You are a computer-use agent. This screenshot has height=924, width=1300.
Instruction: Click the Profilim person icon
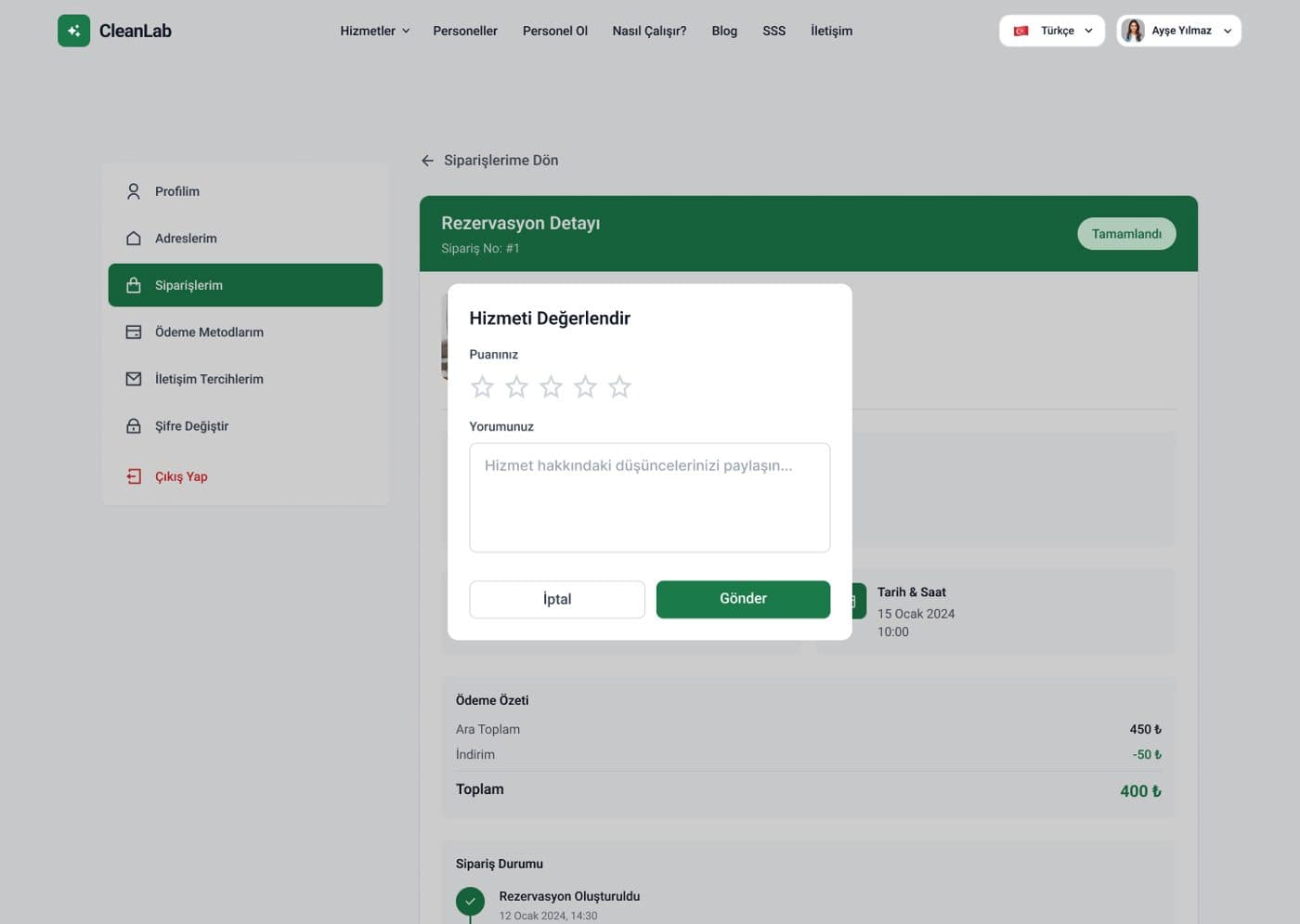click(x=134, y=191)
